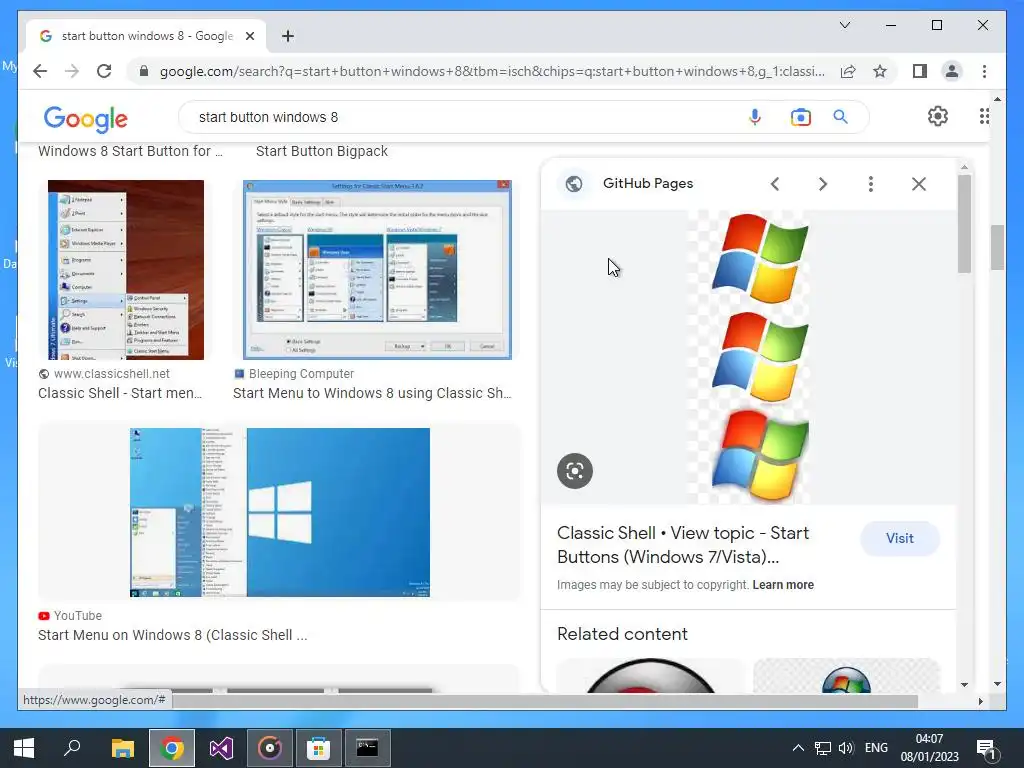Viewport: 1024px width, 768px height.
Task: Go back to the previous page in Chrome
Action: point(40,71)
